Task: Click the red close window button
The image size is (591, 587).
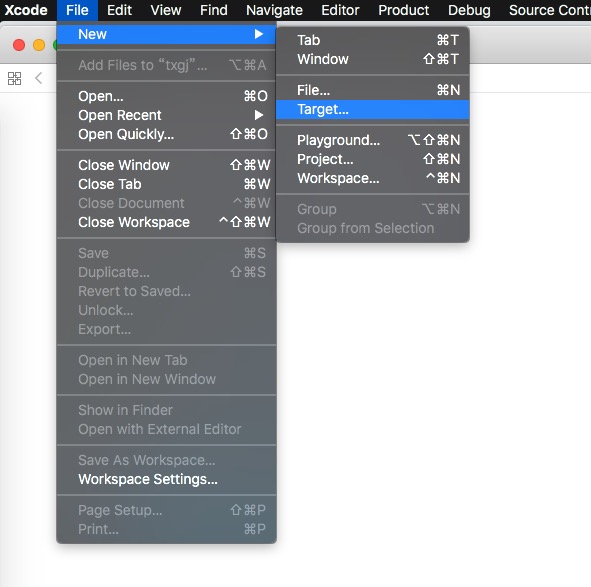Action: pos(19,45)
